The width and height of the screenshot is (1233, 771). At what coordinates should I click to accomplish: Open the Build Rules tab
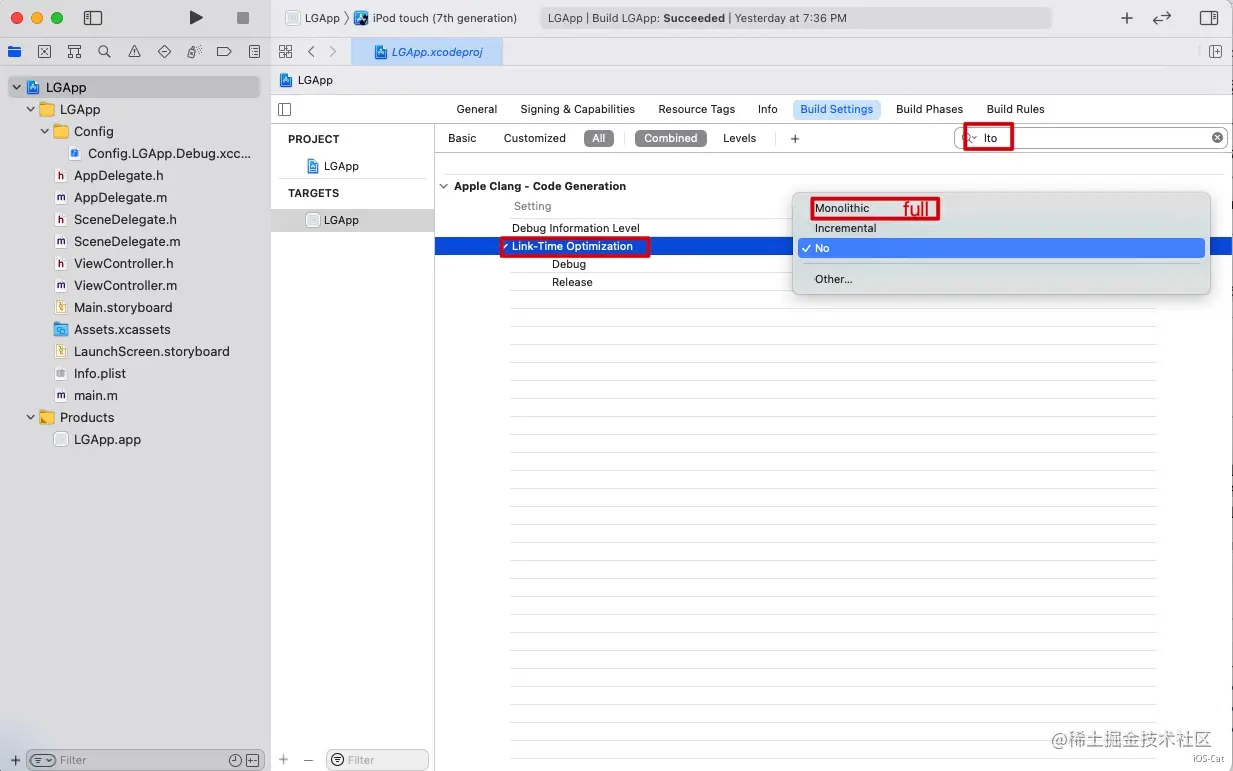click(1015, 109)
